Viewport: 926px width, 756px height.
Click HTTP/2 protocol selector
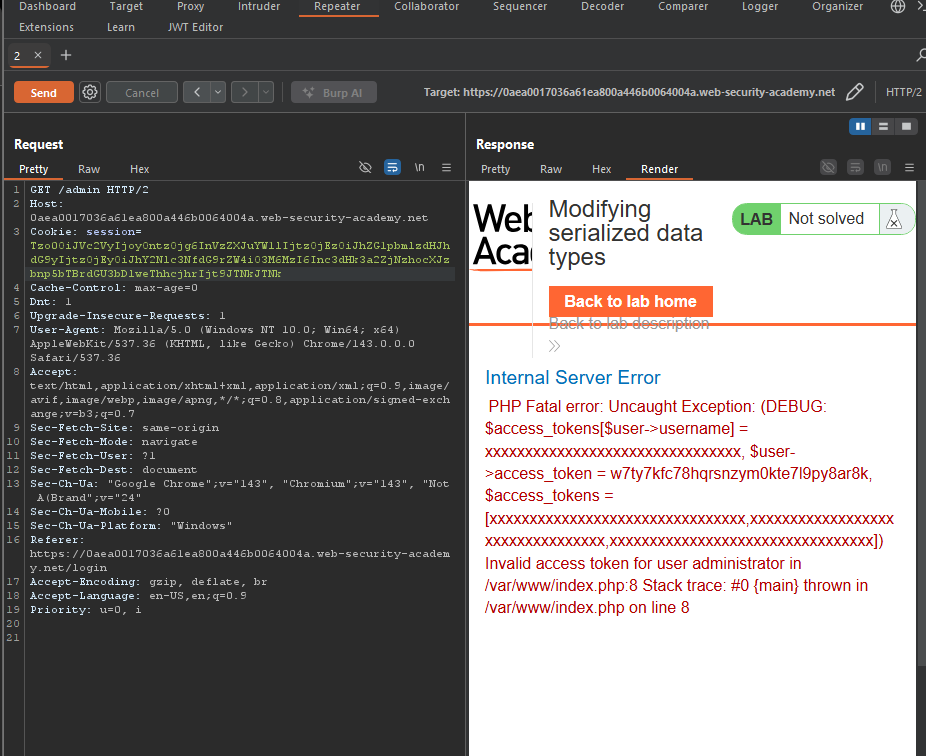tap(904, 92)
